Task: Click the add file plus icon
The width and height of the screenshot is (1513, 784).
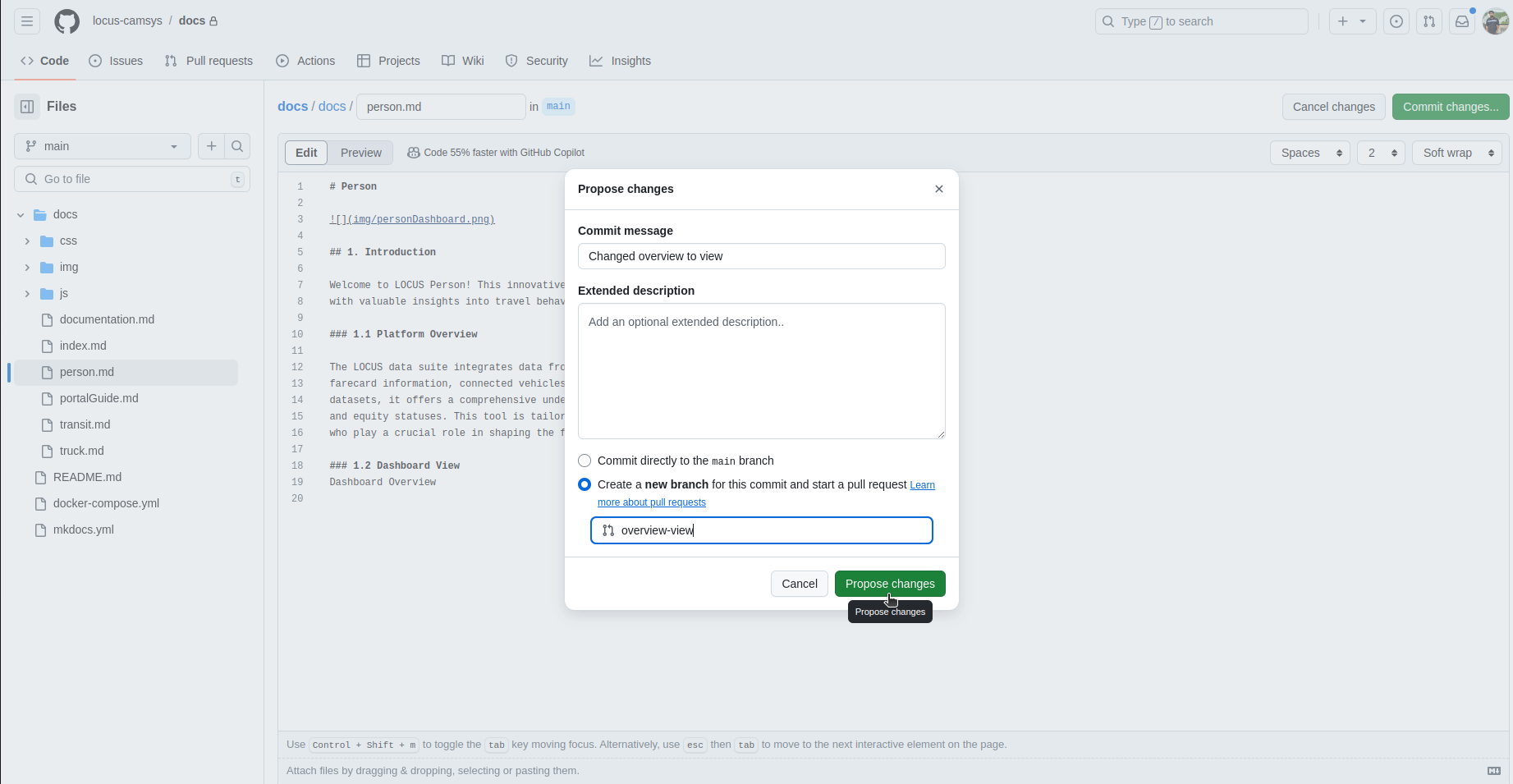Action: [x=211, y=146]
